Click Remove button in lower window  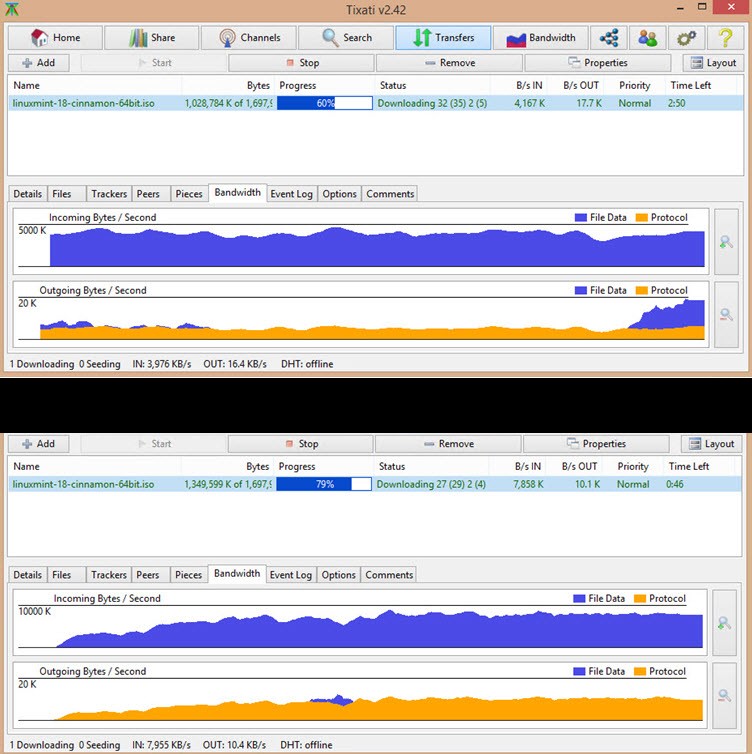(448, 443)
